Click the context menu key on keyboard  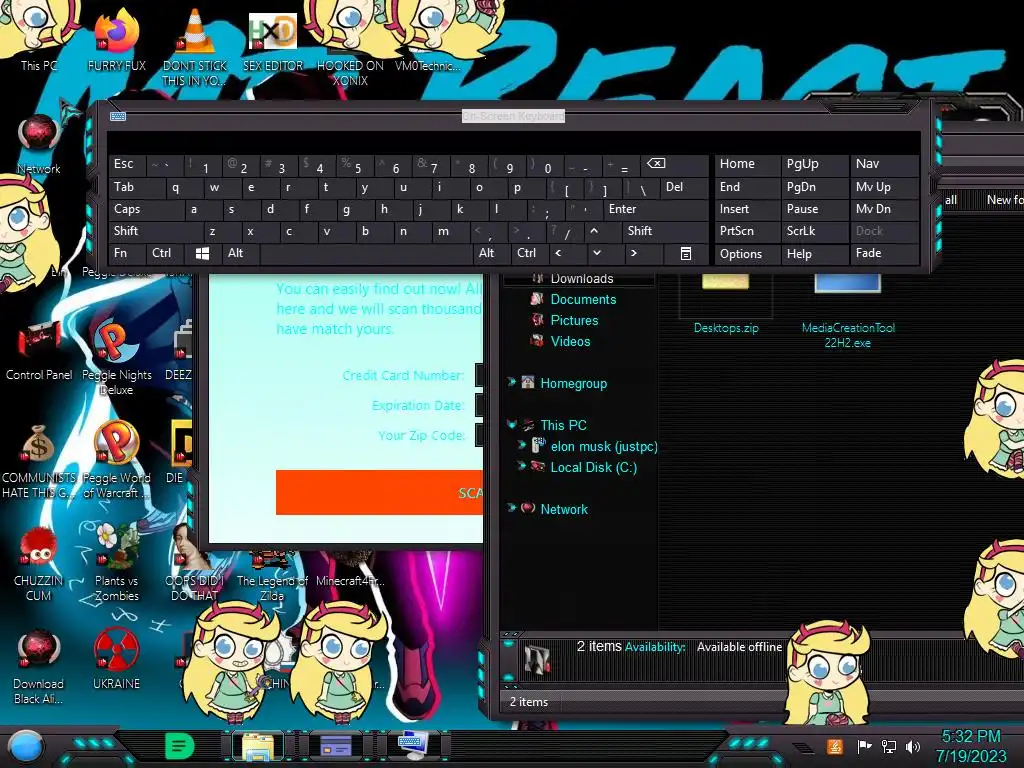tap(686, 253)
